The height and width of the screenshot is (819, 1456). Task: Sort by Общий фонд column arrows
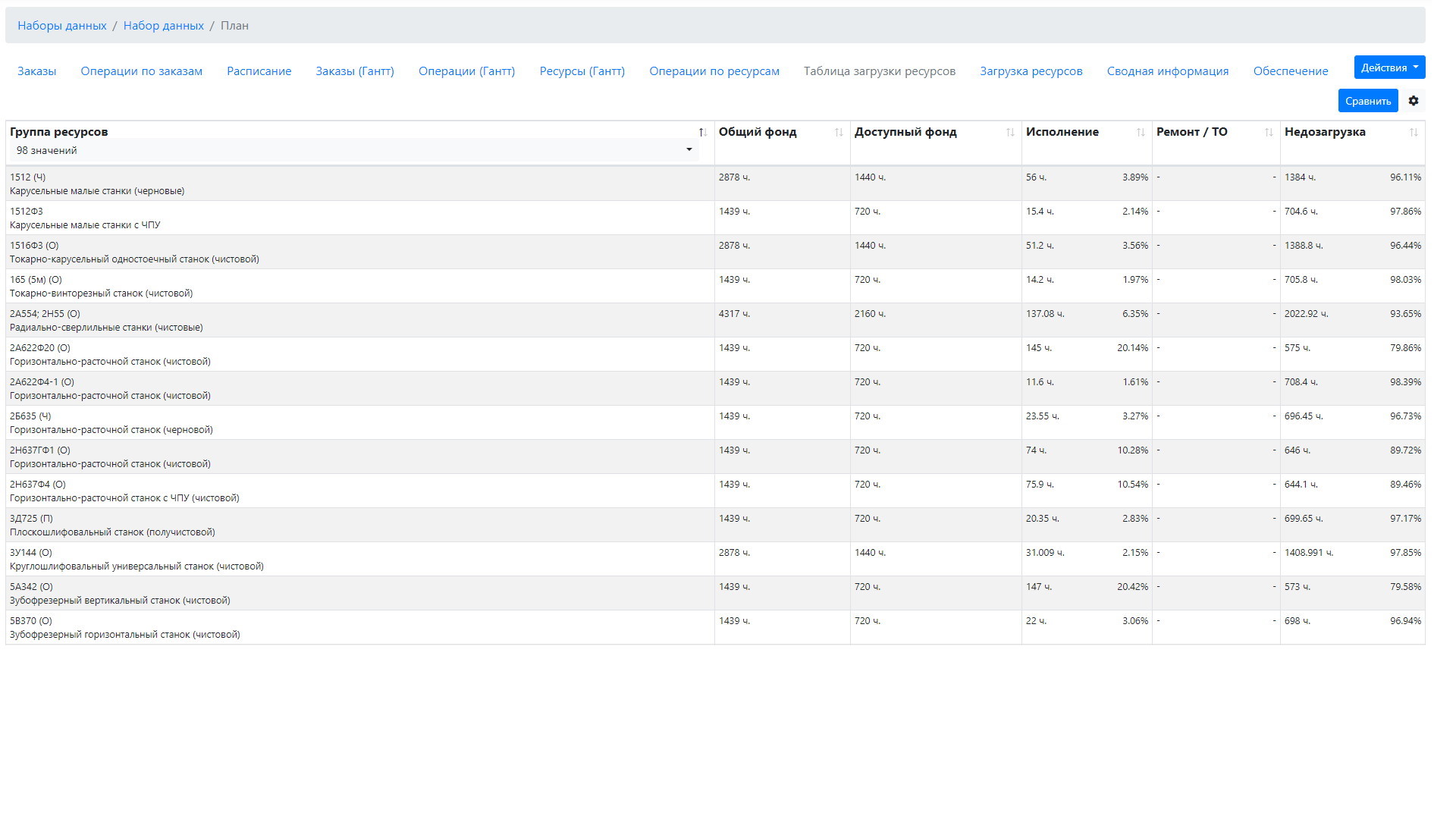pyautogui.click(x=838, y=133)
